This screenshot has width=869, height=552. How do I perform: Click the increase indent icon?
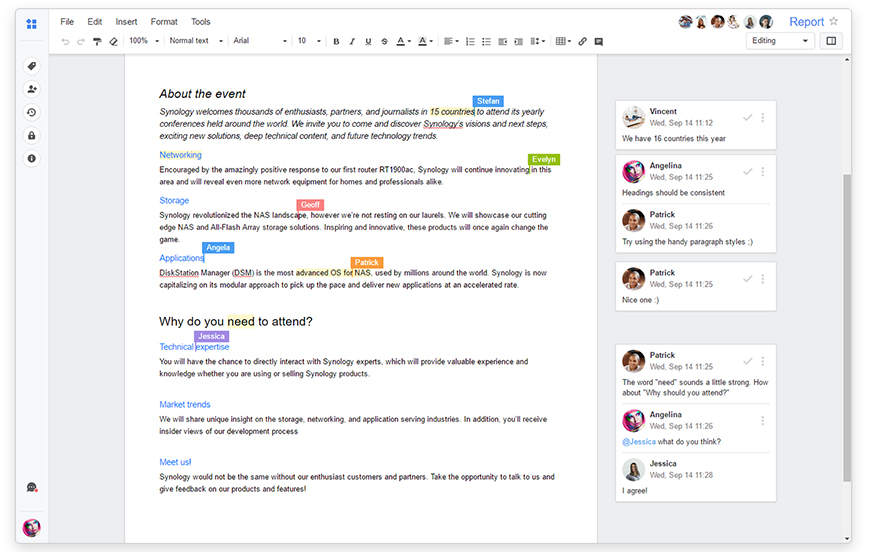pyautogui.click(x=518, y=42)
